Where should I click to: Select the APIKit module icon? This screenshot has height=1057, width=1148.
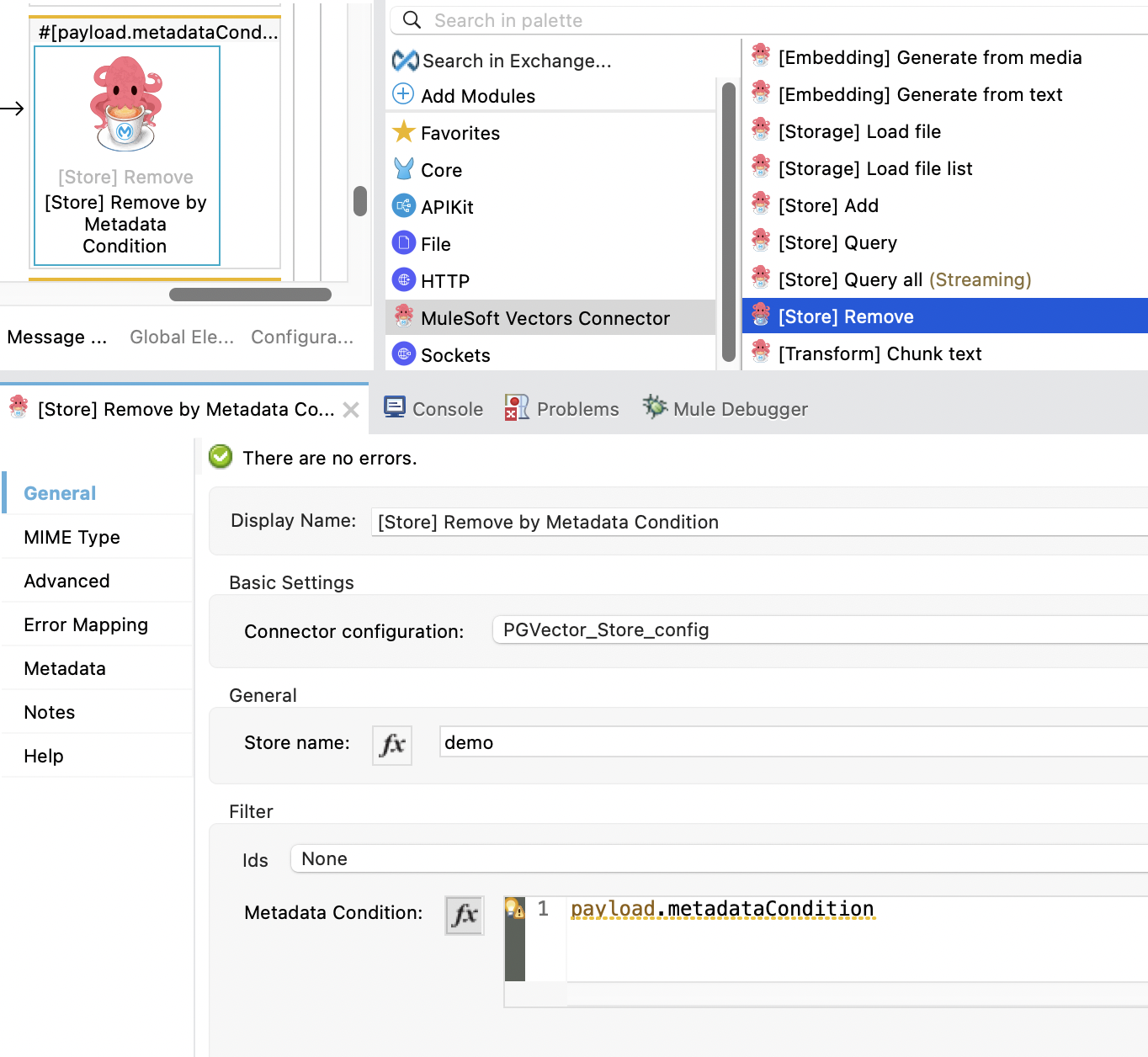[x=404, y=205]
